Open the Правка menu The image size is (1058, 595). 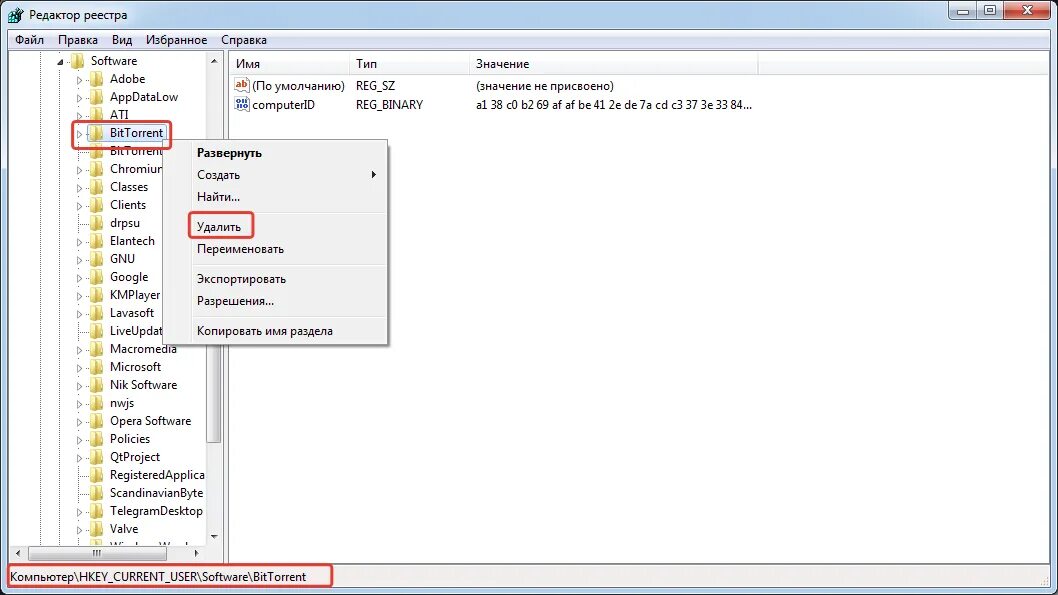(x=78, y=40)
